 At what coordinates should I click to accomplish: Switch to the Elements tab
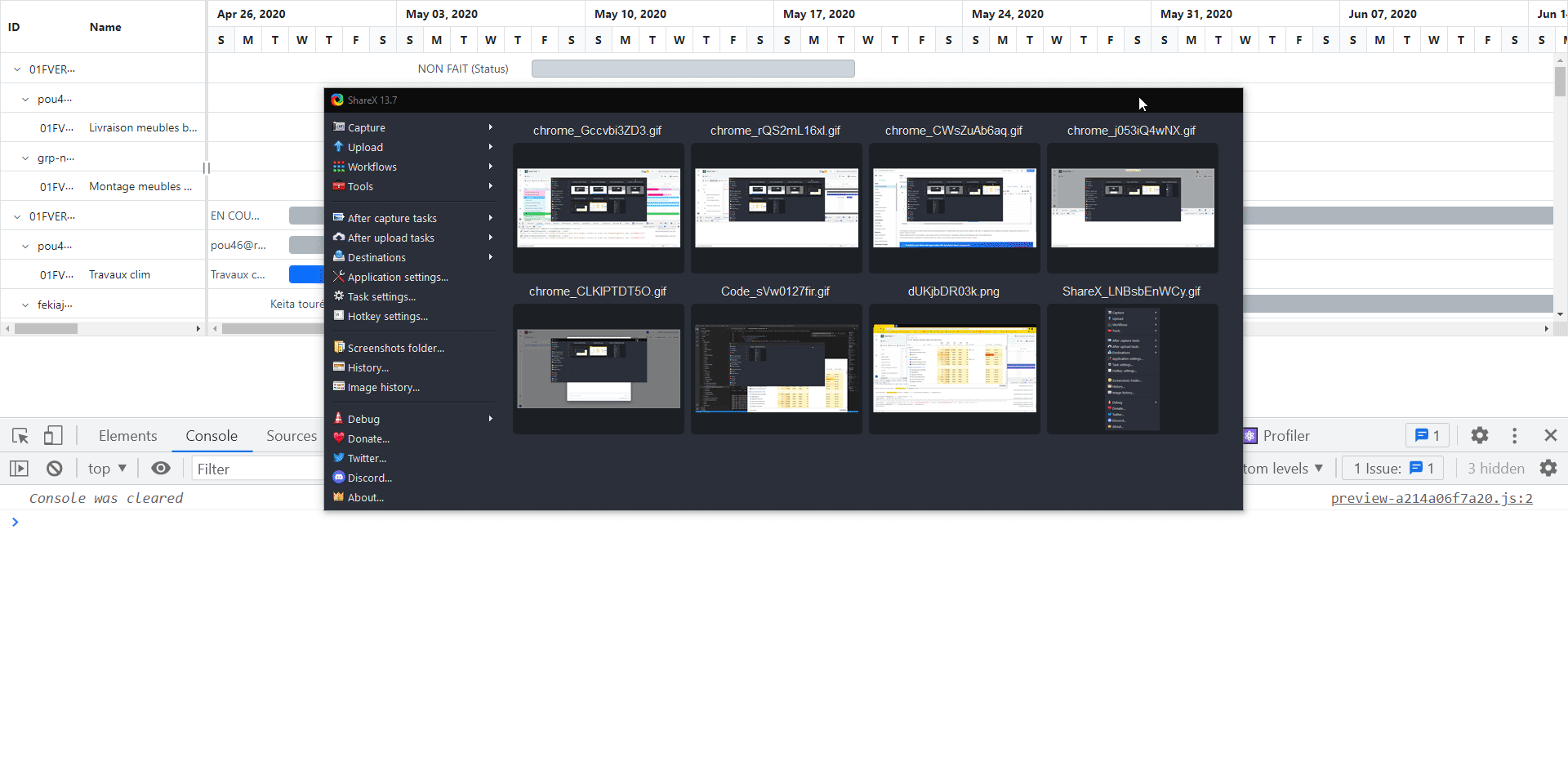[127, 436]
